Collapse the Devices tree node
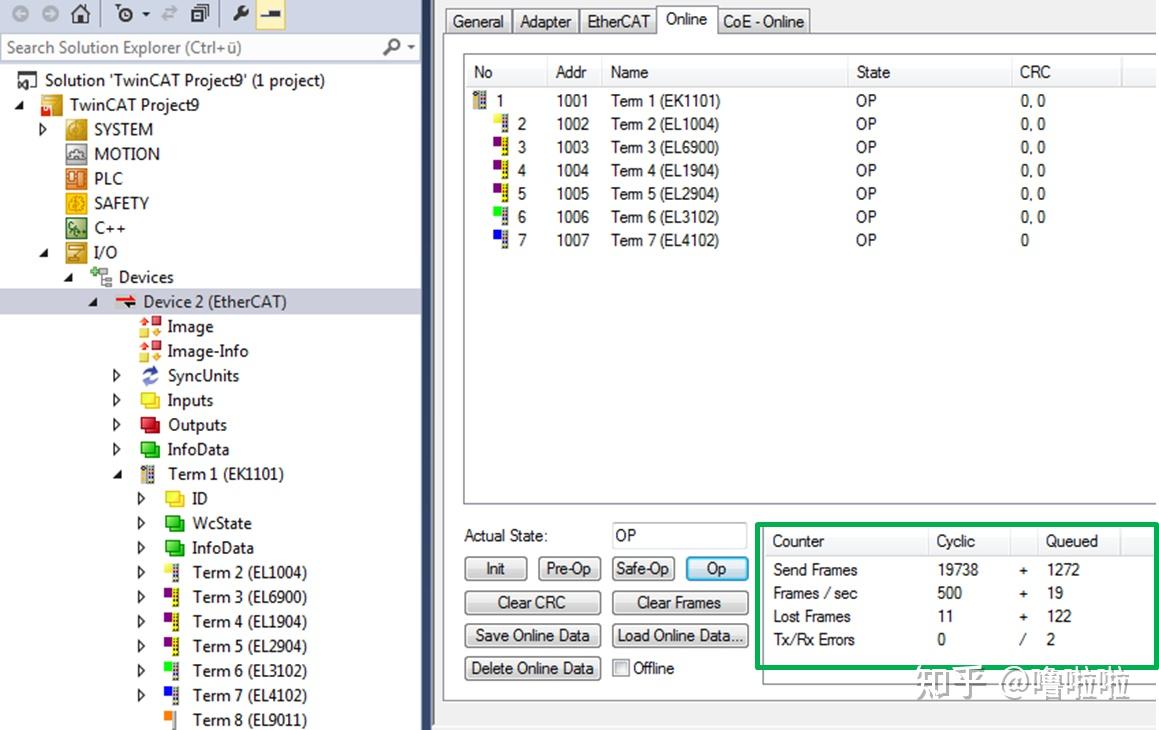The image size is (1159, 730). pos(68,278)
